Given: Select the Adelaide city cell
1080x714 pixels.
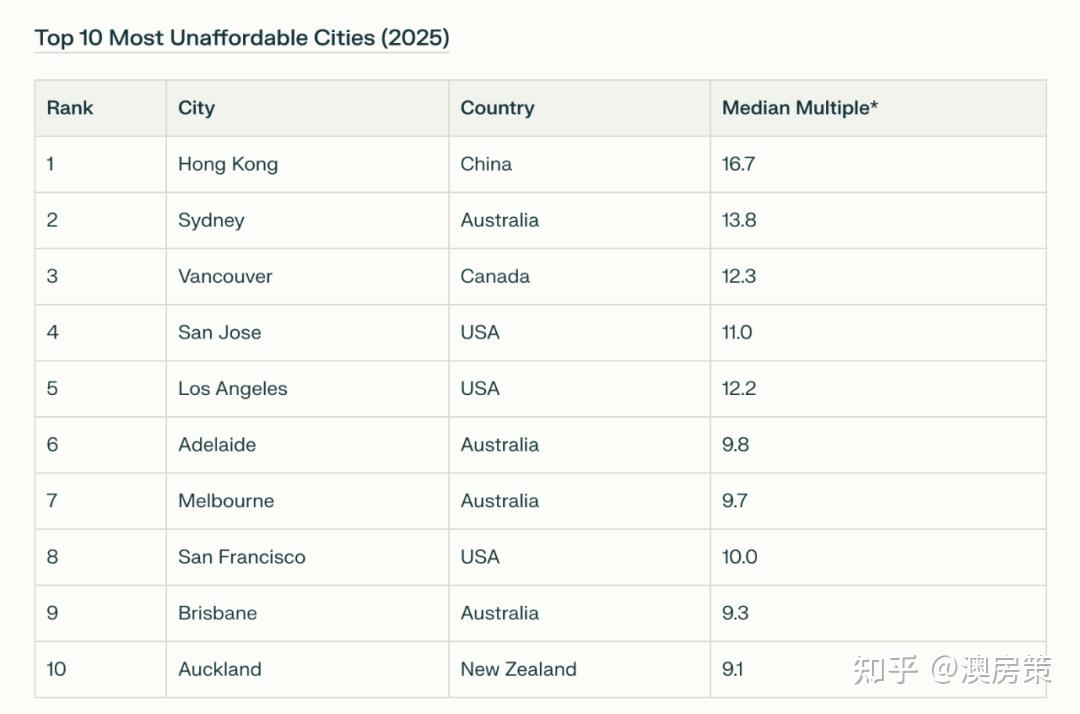Looking at the screenshot, I should pyautogui.click(x=217, y=444).
